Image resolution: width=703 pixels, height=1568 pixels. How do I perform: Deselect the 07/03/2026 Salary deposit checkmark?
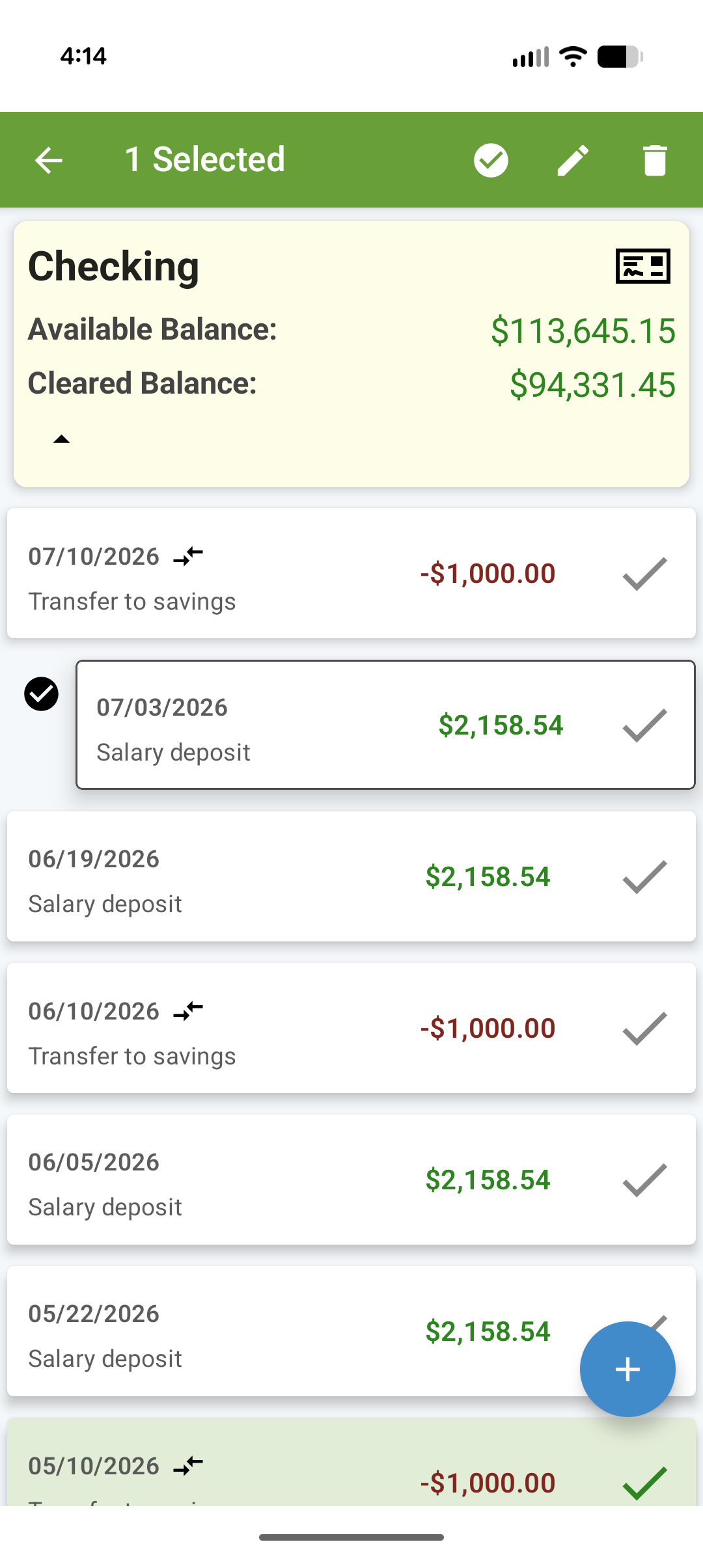(41, 694)
